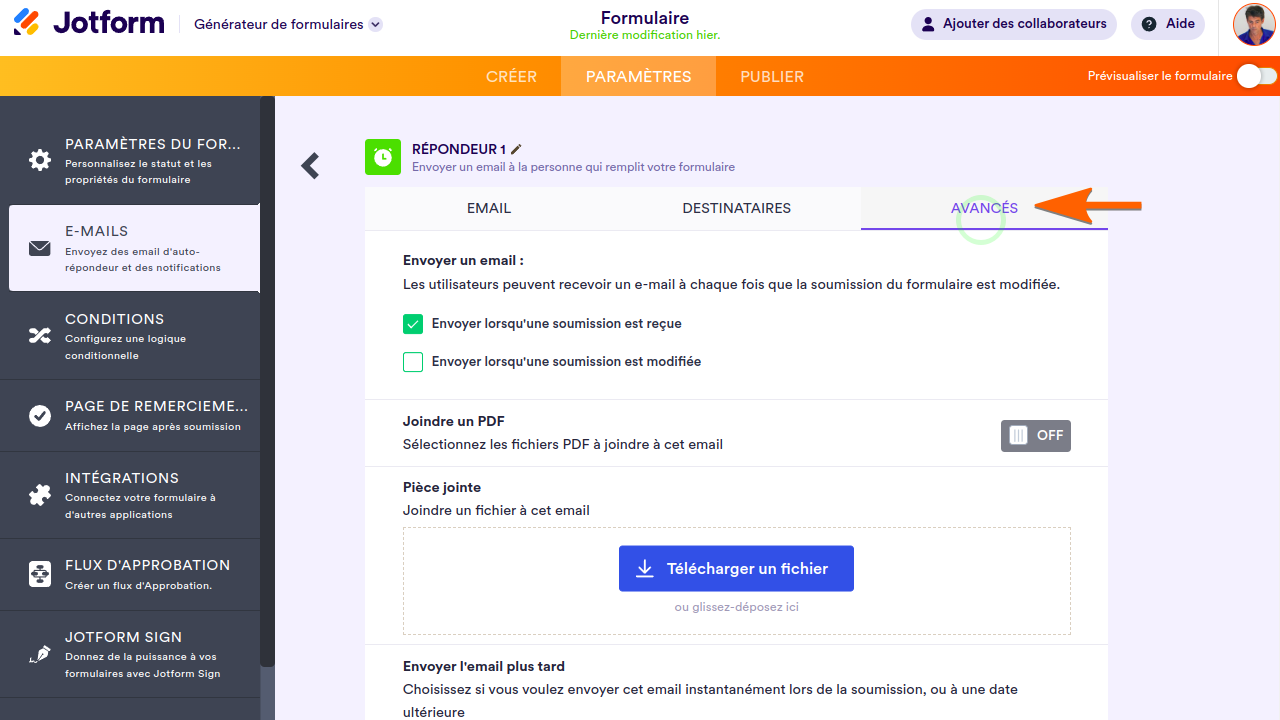The width and height of the screenshot is (1280, 720).
Task: Switch to the Destinataires tab
Action: click(x=736, y=209)
